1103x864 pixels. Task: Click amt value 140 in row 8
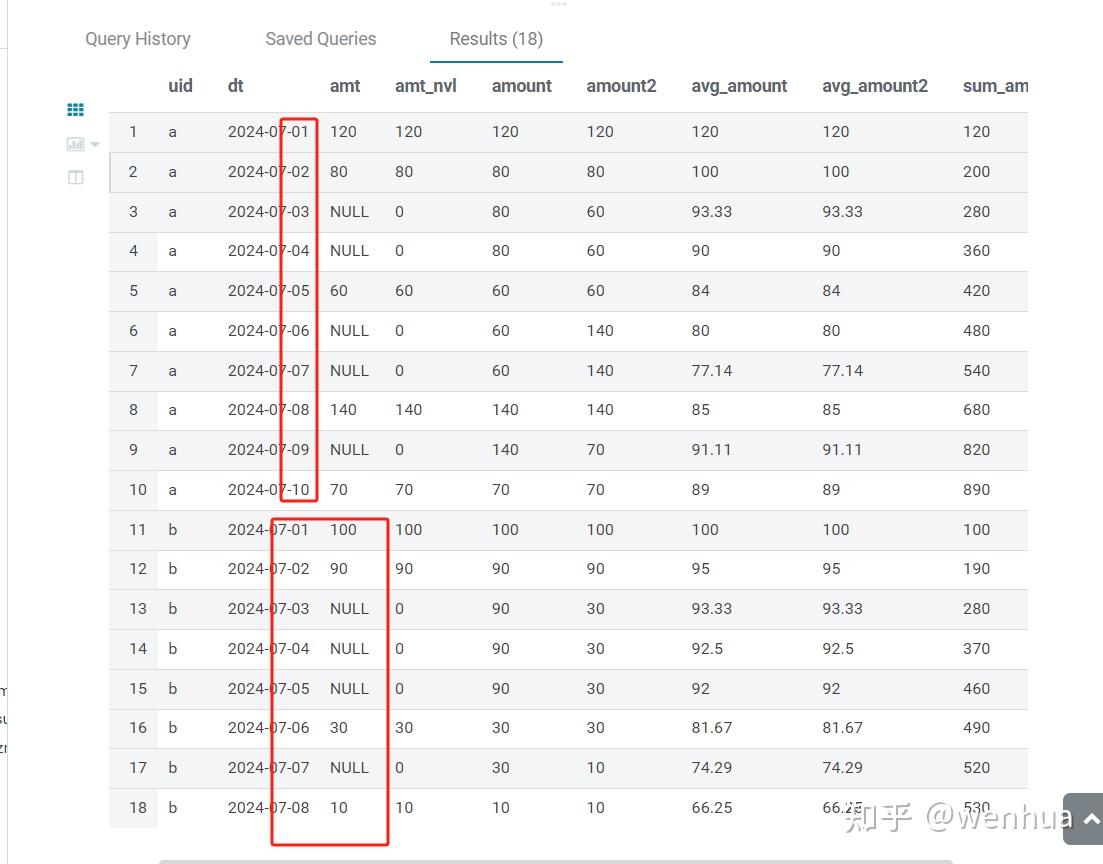(343, 409)
